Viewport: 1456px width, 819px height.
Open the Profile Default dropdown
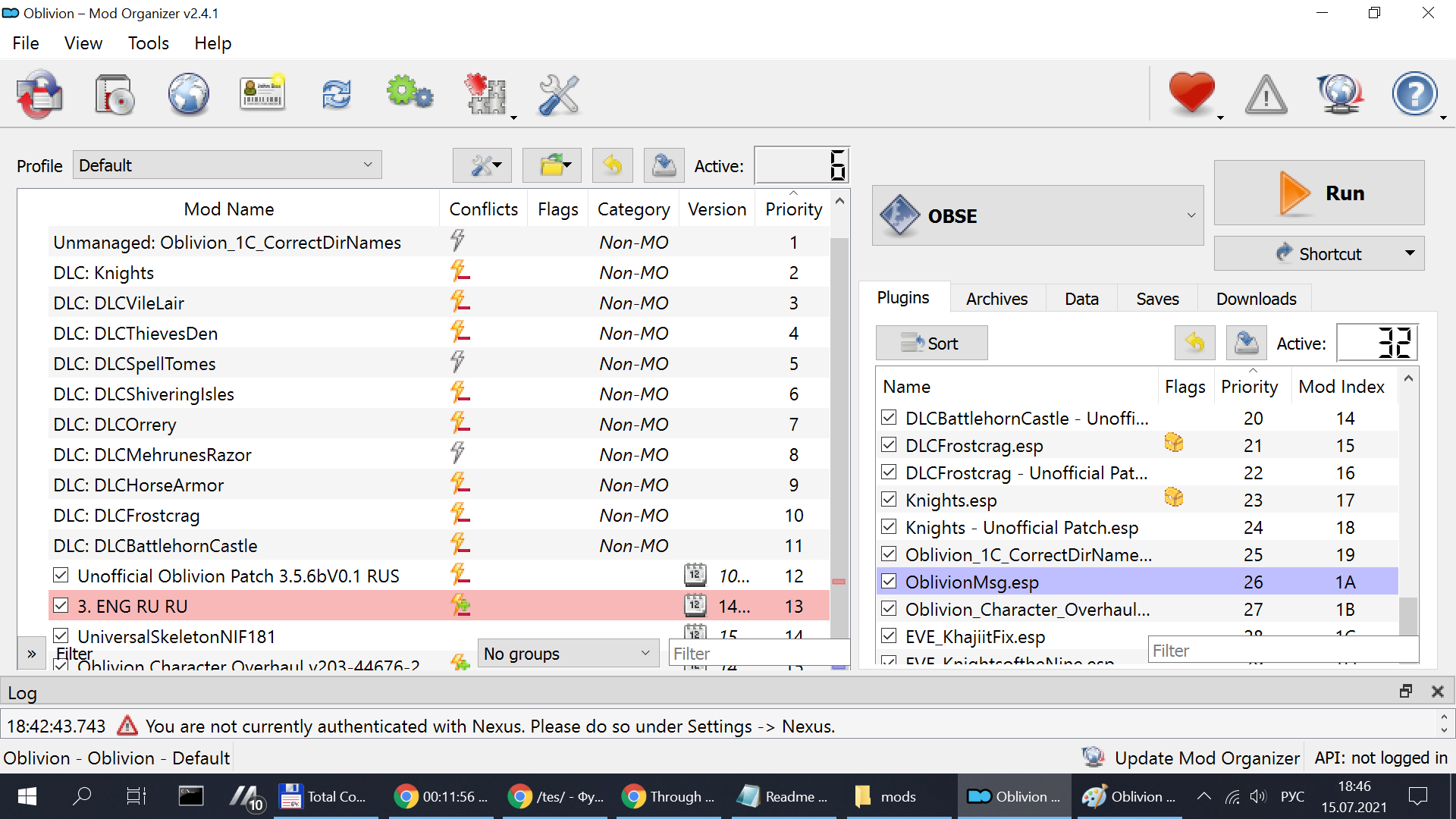pos(227,165)
